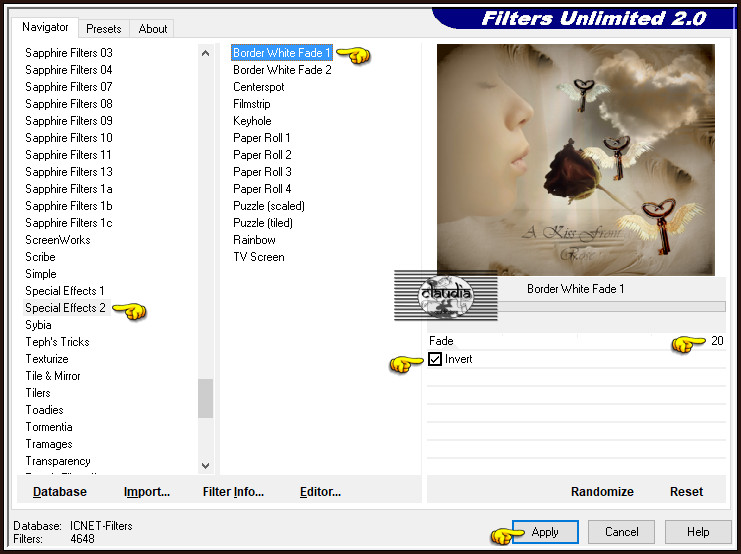The width and height of the screenshot is (741, 554).
Task: Select the Tormentia category
Action: [49, 427]
